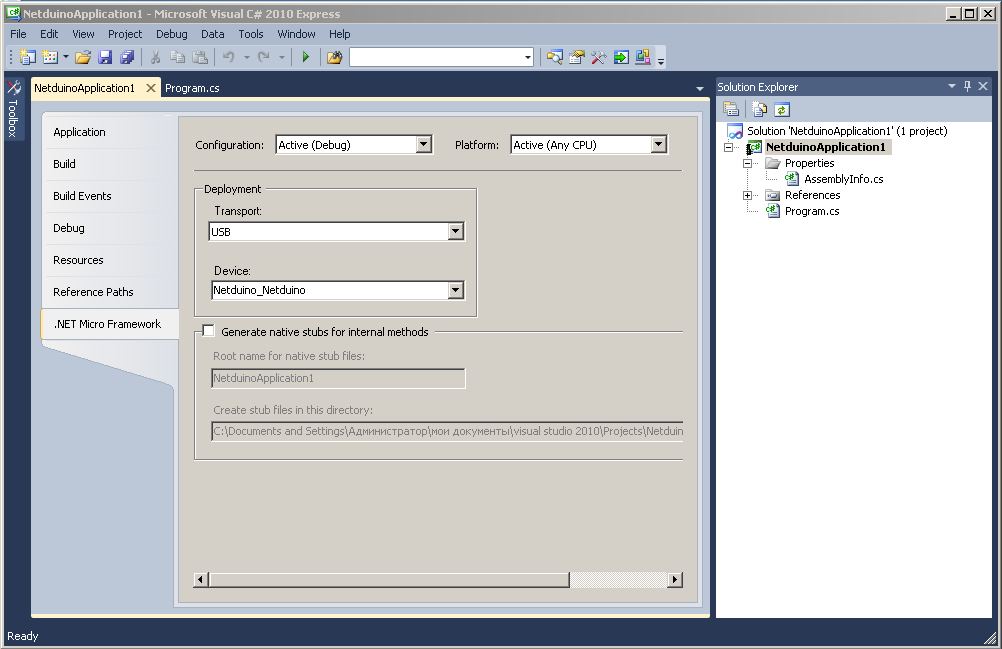The width and height of the screenshot is (1002, 649).
Task: Open the View menu
Action: point(83,34)
